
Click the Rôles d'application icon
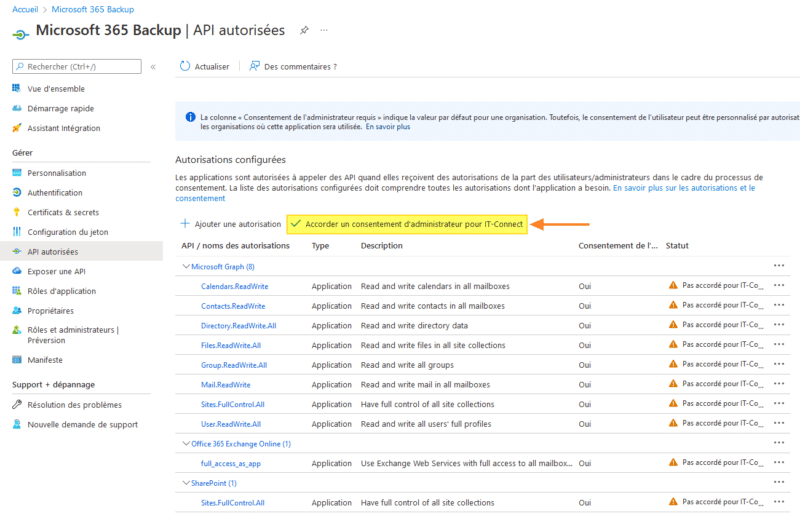(17, 291)
